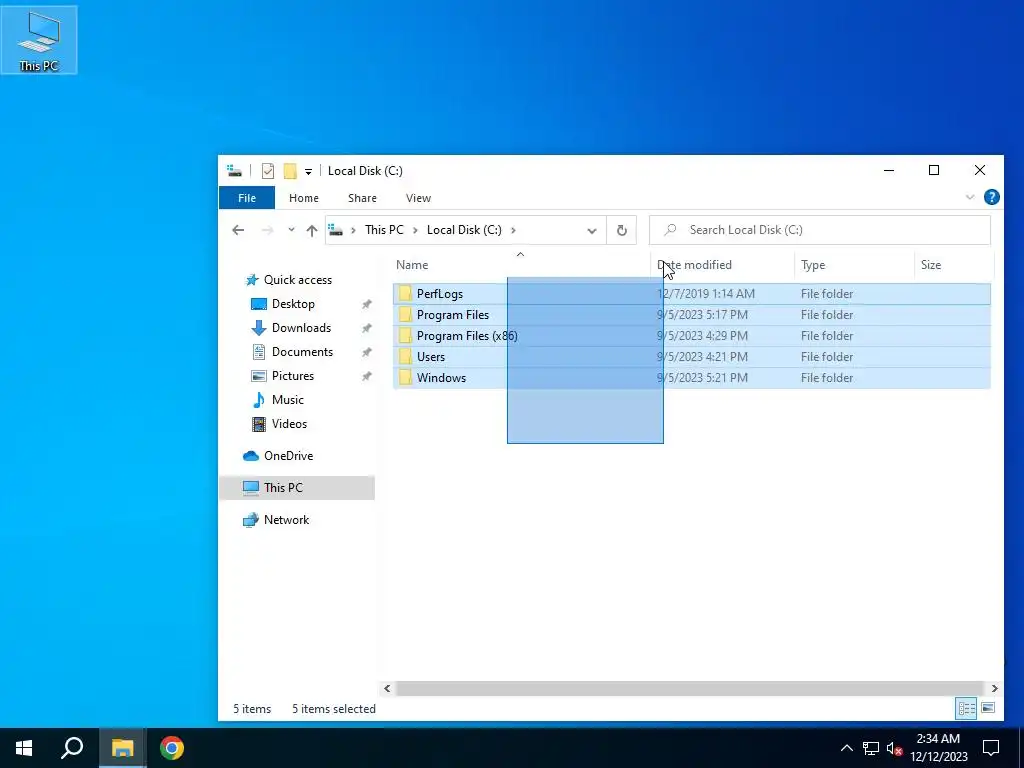1024x768 pixels.
Task: Switch to Details view icon in status bar
Action: pyautogui.click(x=967, y=709)
